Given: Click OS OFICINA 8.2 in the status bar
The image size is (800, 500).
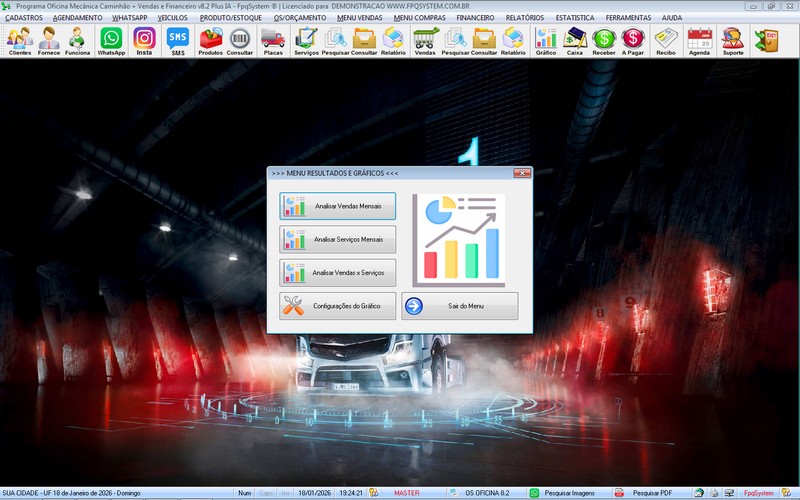Looking at the screenshot, I should point(487,493).
